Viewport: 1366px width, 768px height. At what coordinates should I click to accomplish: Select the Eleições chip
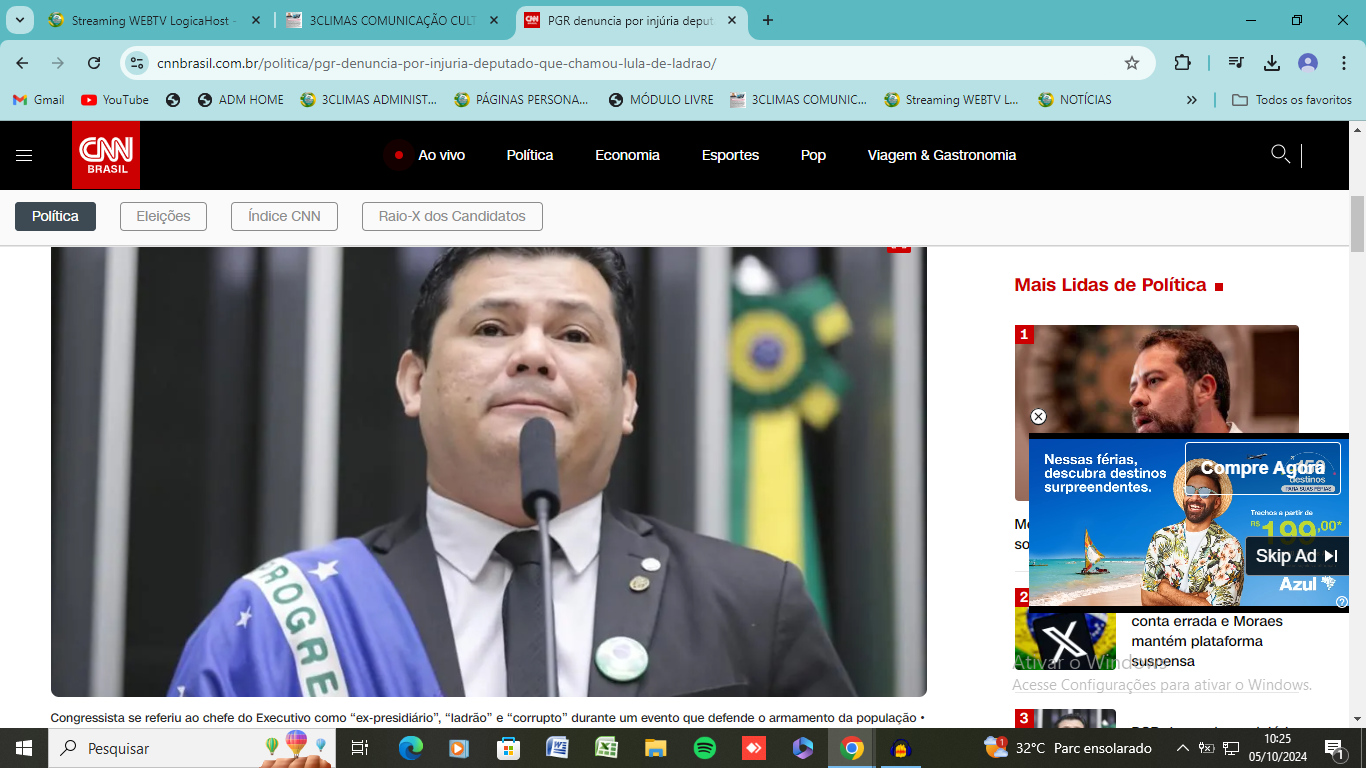point(163,216)
